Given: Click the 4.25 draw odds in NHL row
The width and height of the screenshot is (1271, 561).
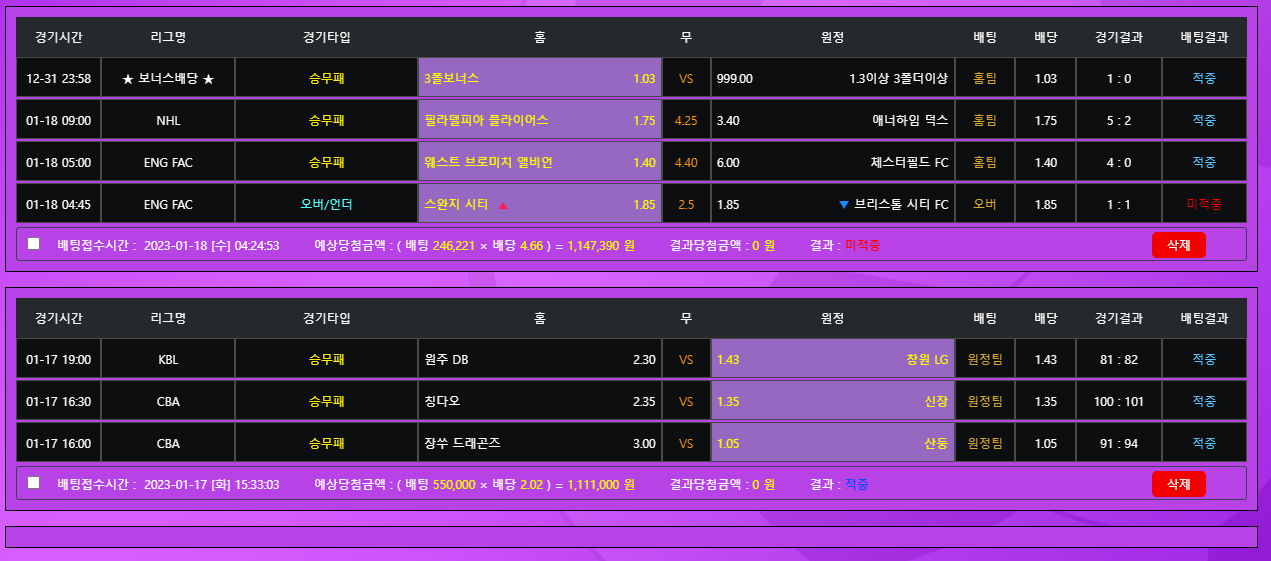Looking at the screenshot, I should point(686,121).
